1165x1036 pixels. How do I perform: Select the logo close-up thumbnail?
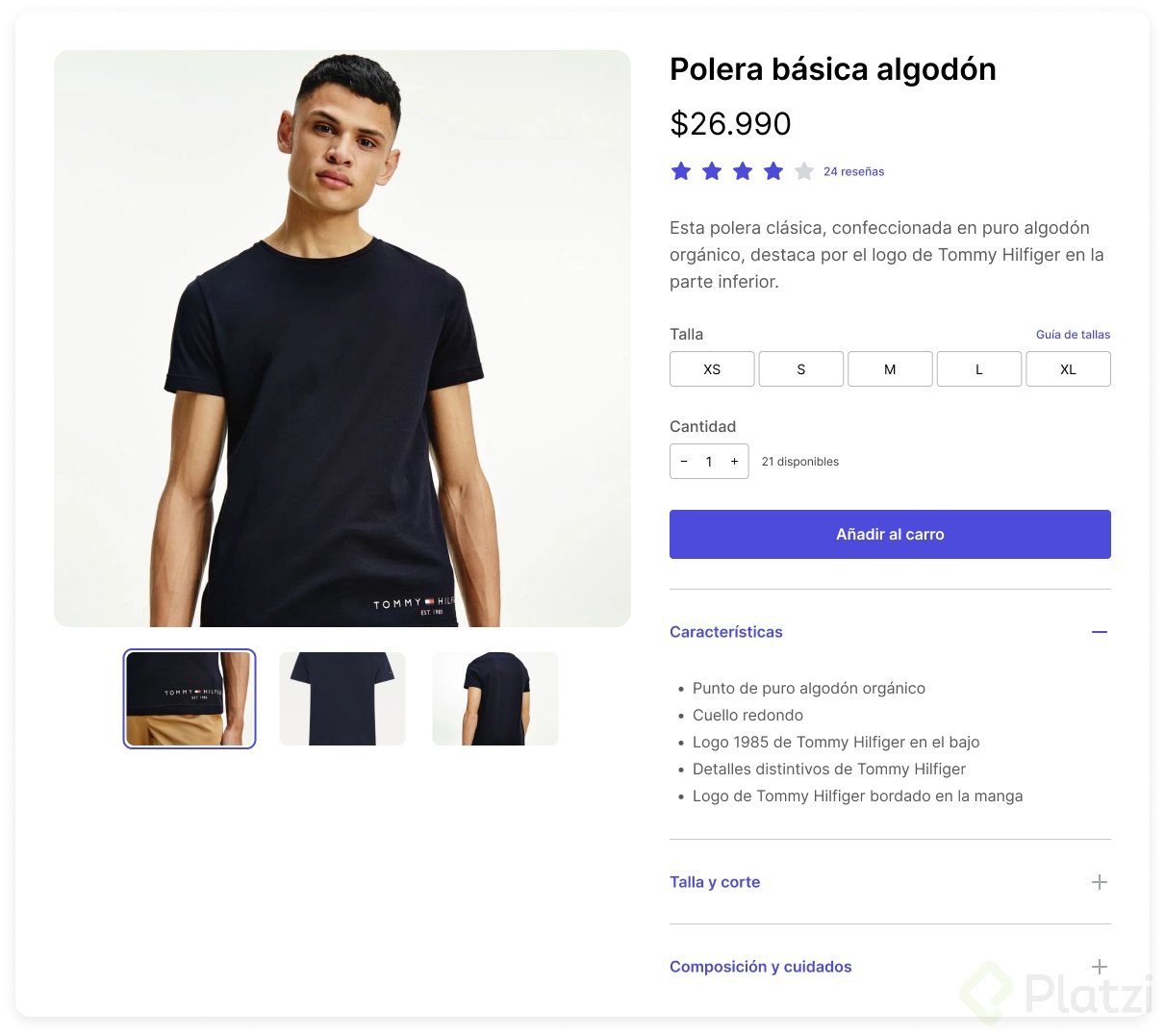pyautogui.click(x=190, y=698)
